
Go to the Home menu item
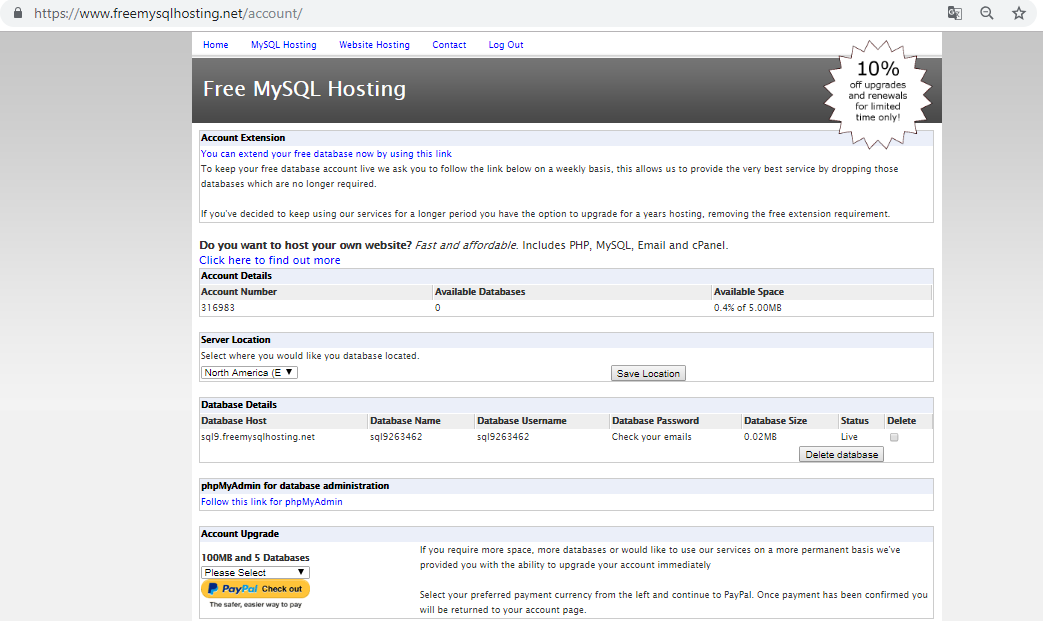tap(216, 45)
